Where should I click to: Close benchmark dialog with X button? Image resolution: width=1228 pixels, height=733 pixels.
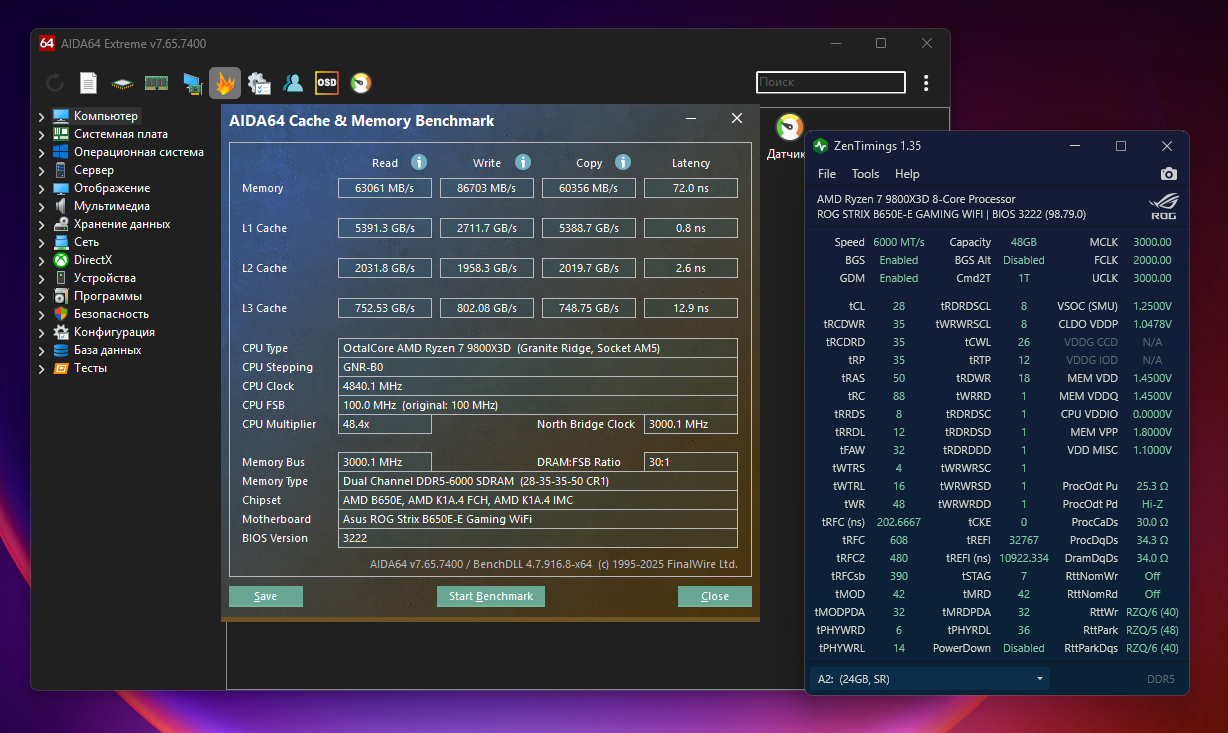pos(737,119)
